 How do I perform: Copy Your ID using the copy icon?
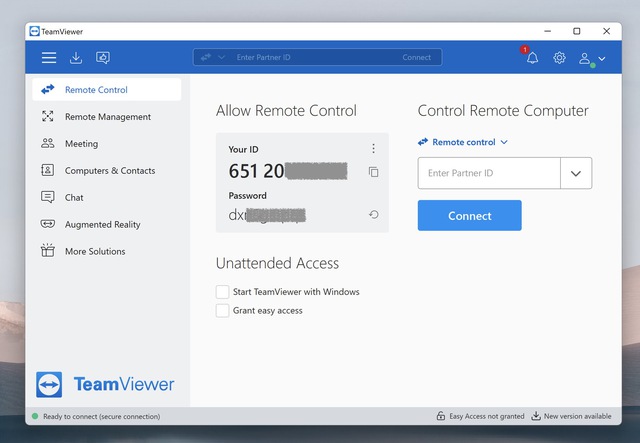tap(373, 172)
